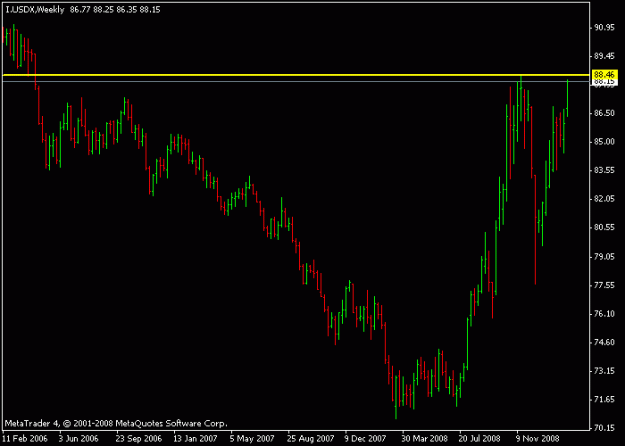Click the 85.00 price axis label
This screenshot has height=446, width=625.
(x=605, y=142)
